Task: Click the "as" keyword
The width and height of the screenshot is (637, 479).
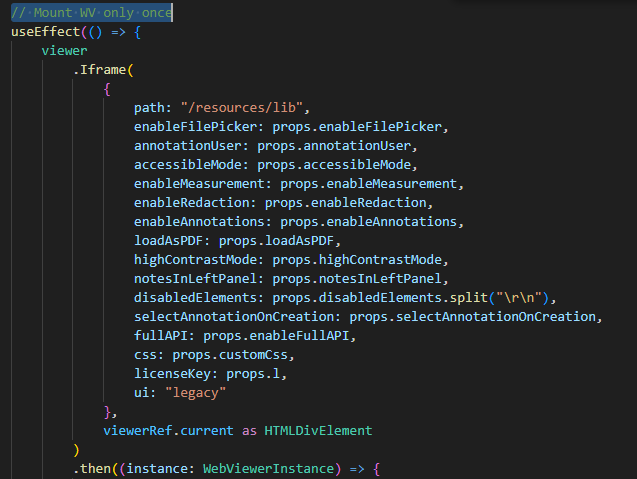Action: pyautogui.click(x=249, y=431)
